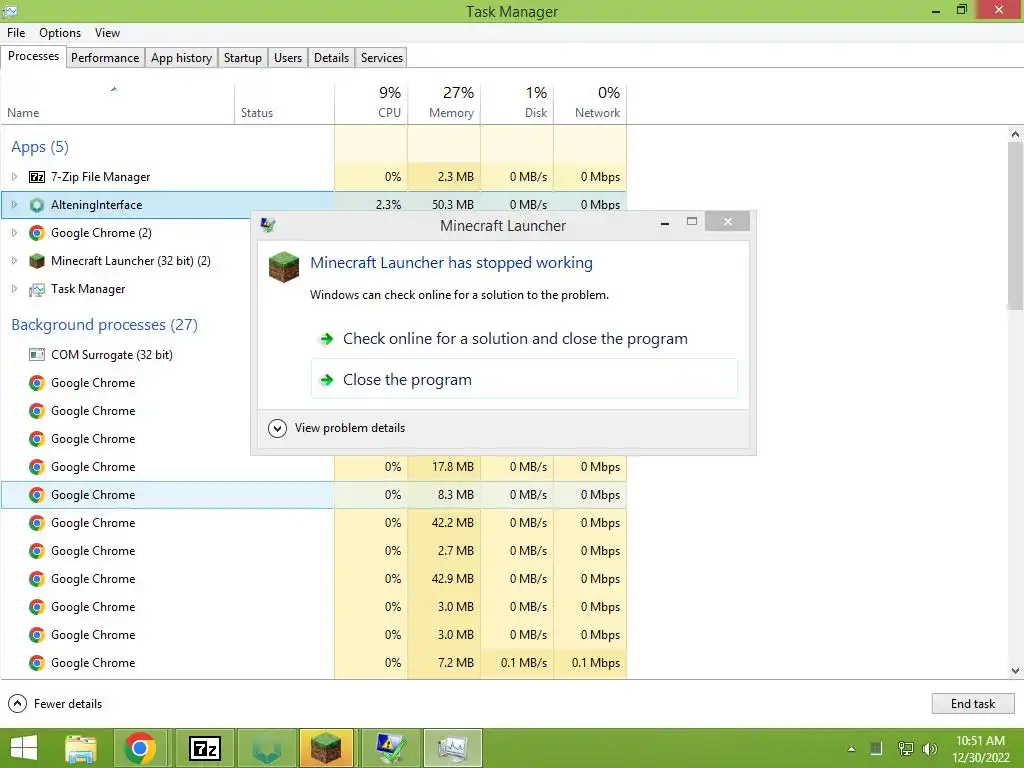Image resolution: width=1024 pixels, height=768 pixels.
Task: Open Google Chrome from the taskbar
Action: [x=140, y=748]
